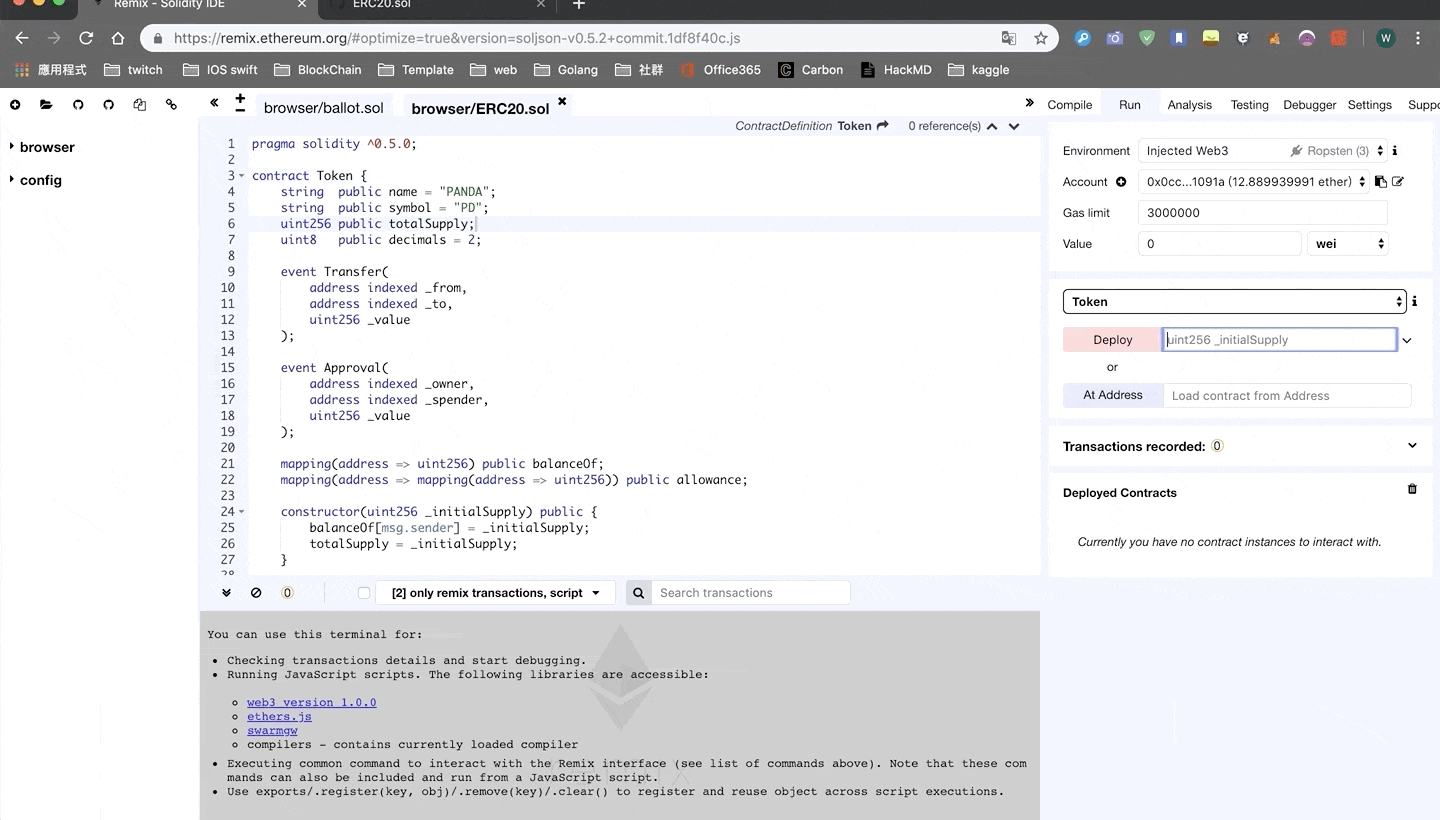Open the Debugger tab

[x=1309, y=104]
